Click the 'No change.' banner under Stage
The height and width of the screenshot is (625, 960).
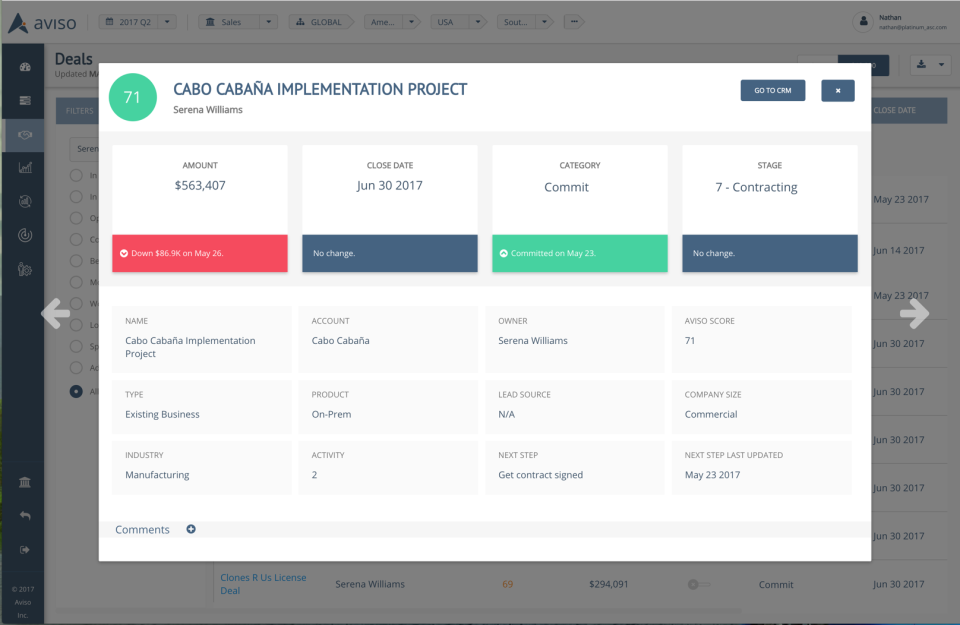770,253
